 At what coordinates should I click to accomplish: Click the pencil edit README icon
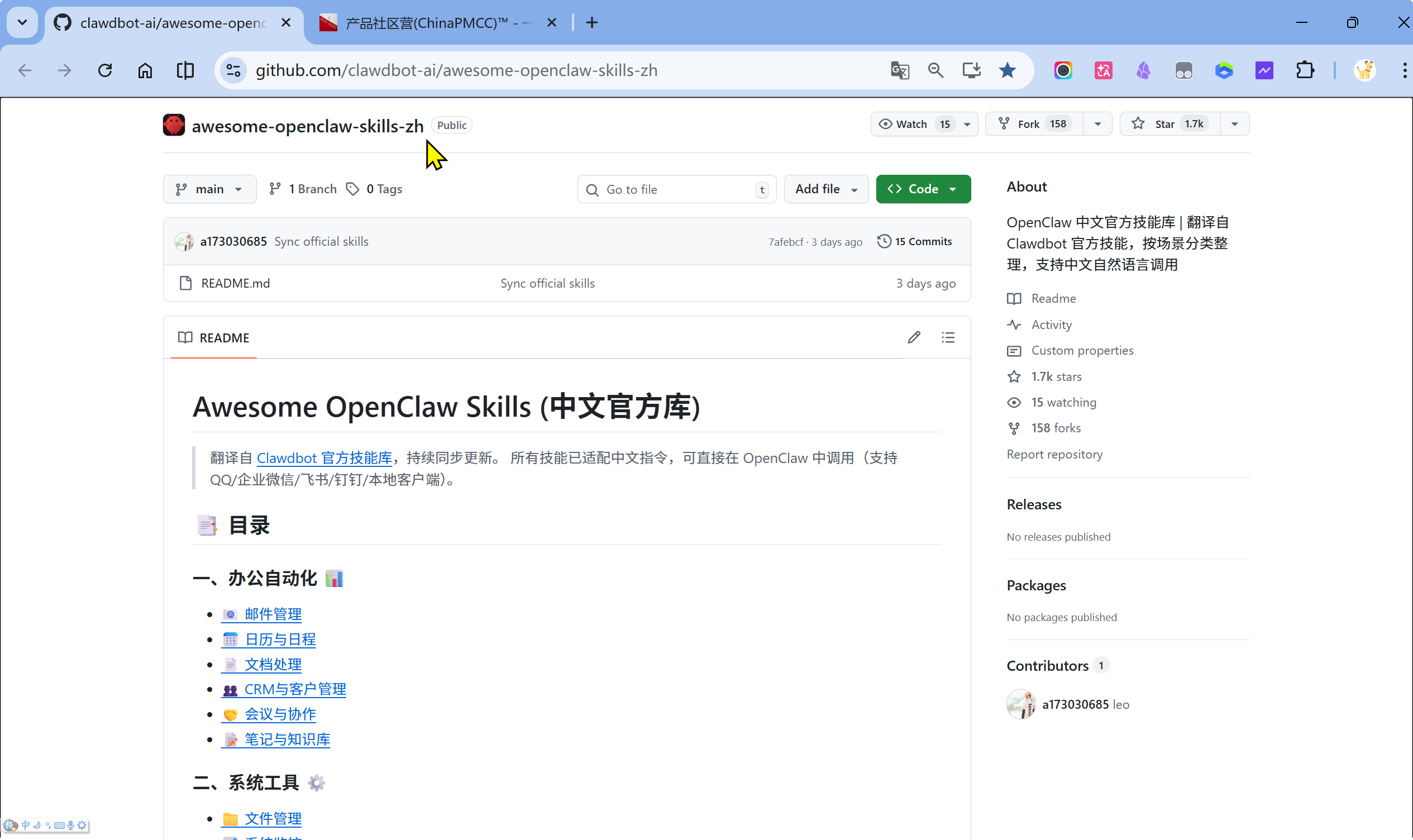914,337
